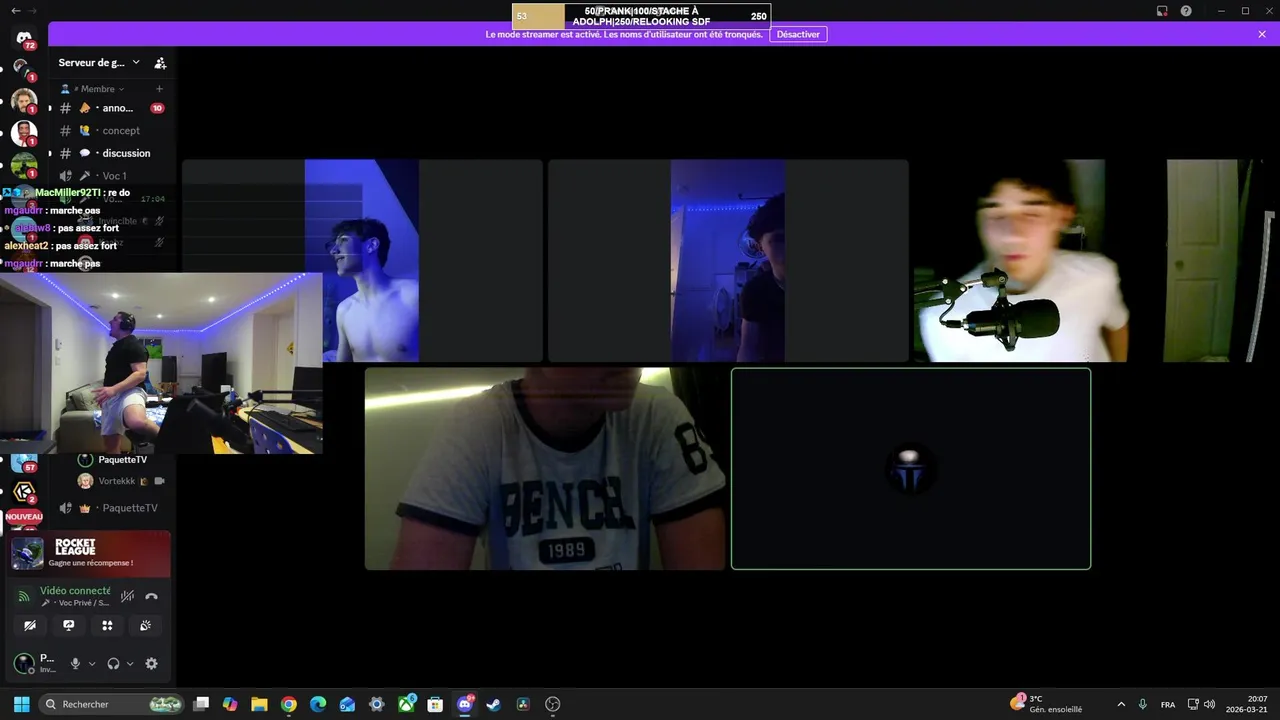Open Rocket League reward quest banner
Screen dimensions: 1280x720
pyautogui.click(x=90, y=554)
